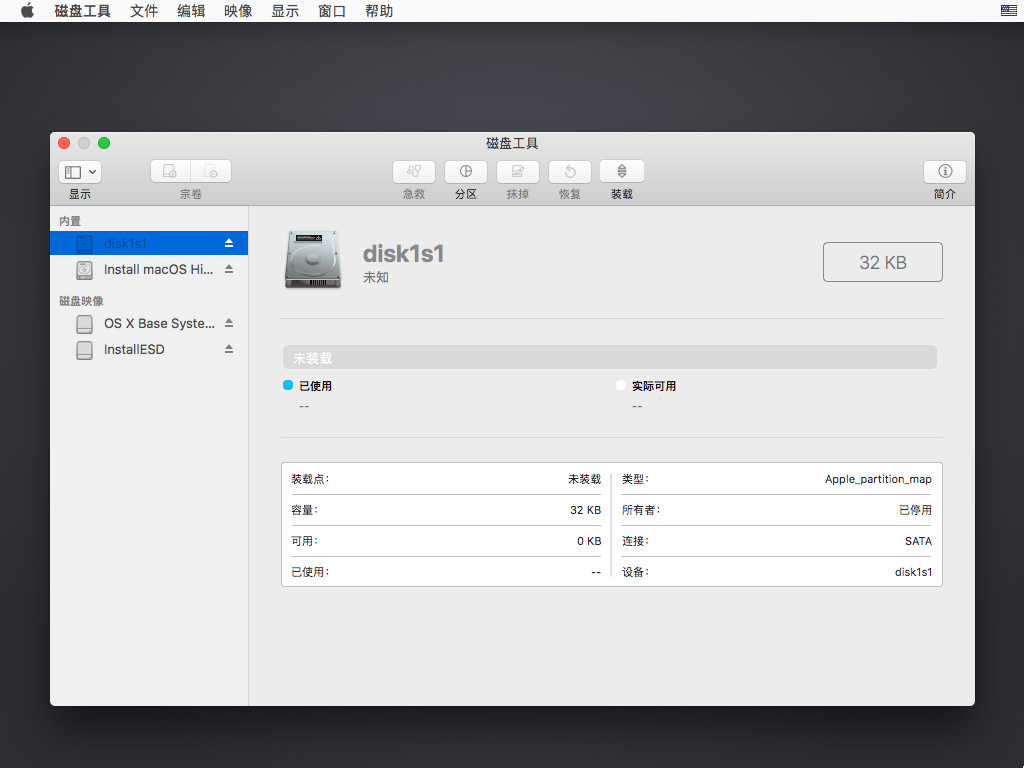Select InstallESD disk image in sidebar
This screenshot has height=768, width=1024.
(149, 349)
